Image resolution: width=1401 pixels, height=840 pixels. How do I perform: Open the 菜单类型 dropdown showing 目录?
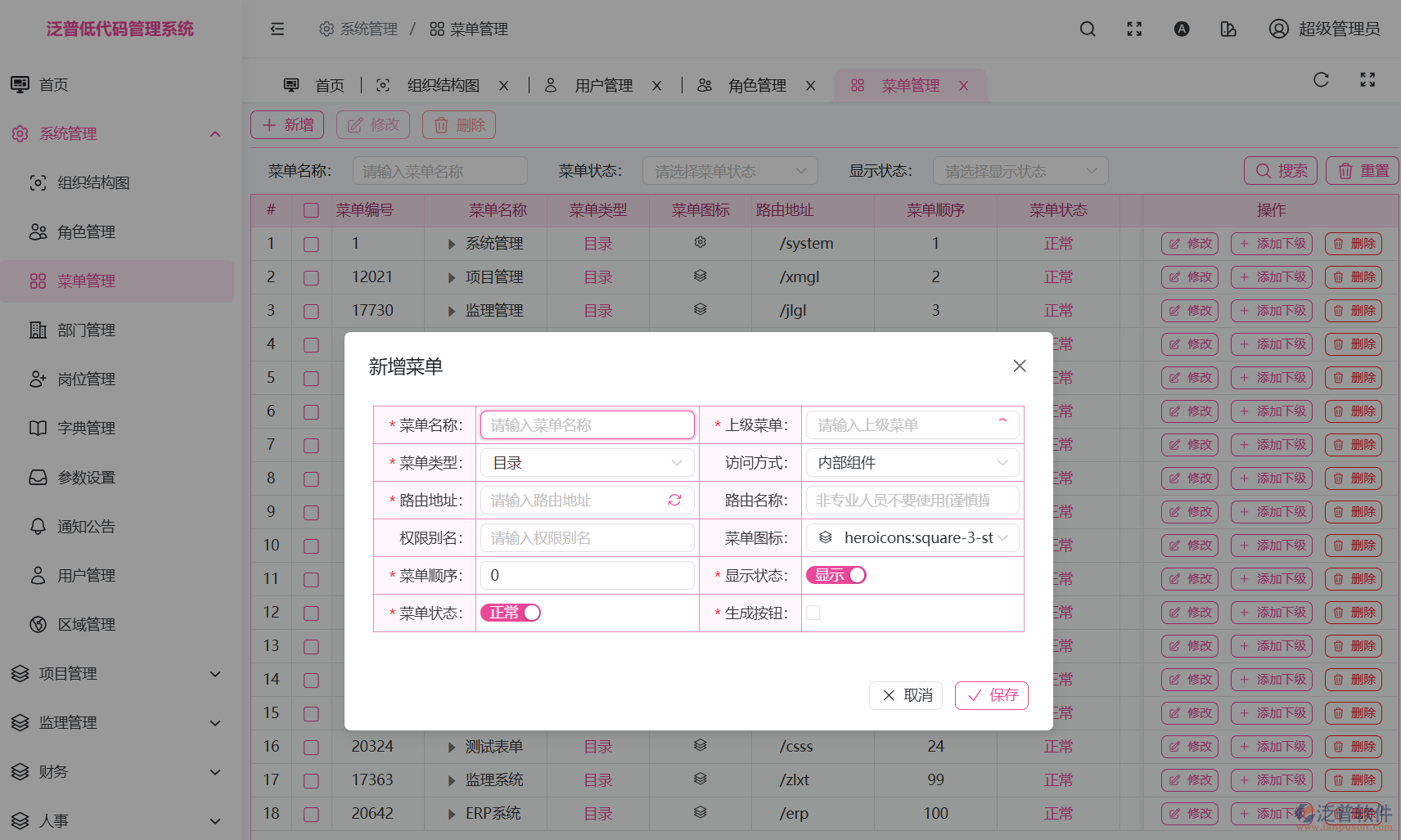coord(587,462)
